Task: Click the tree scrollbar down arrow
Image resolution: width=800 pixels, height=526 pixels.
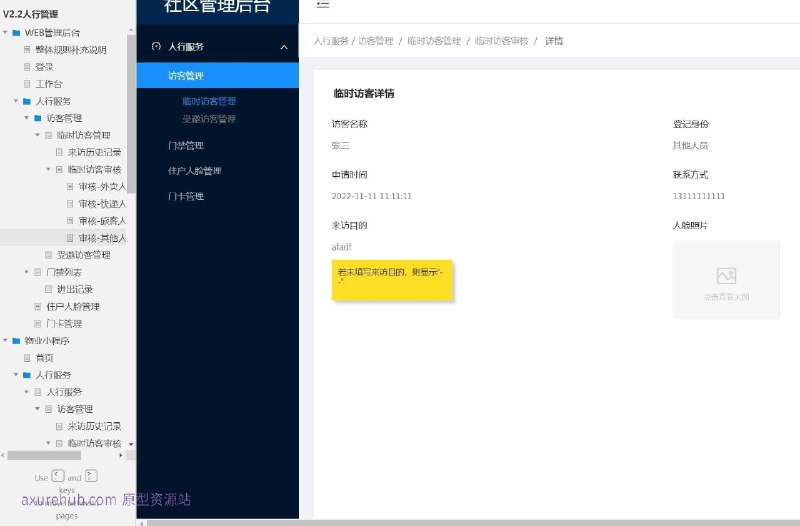Action: pyautogui.click(x=131, y=444)
